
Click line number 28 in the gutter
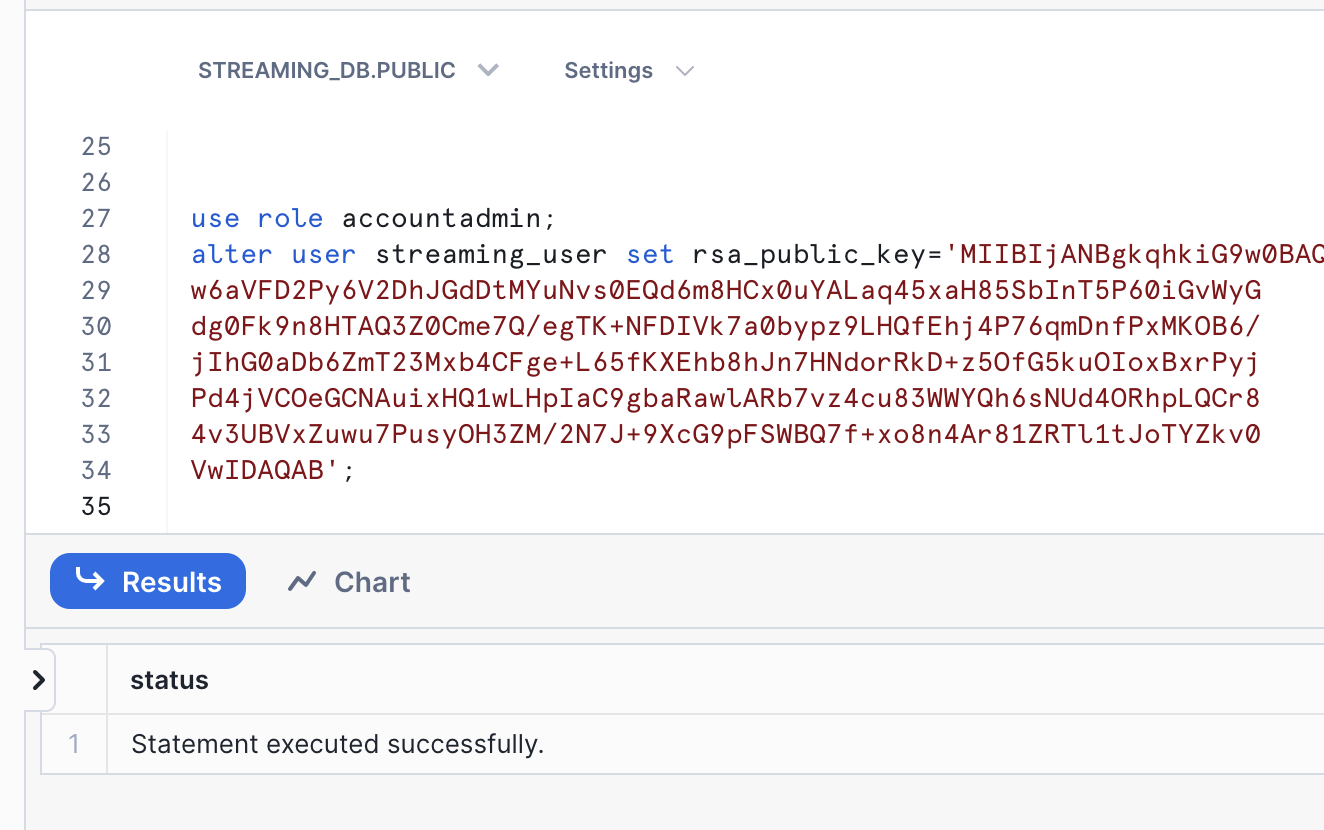coord(96,254)
